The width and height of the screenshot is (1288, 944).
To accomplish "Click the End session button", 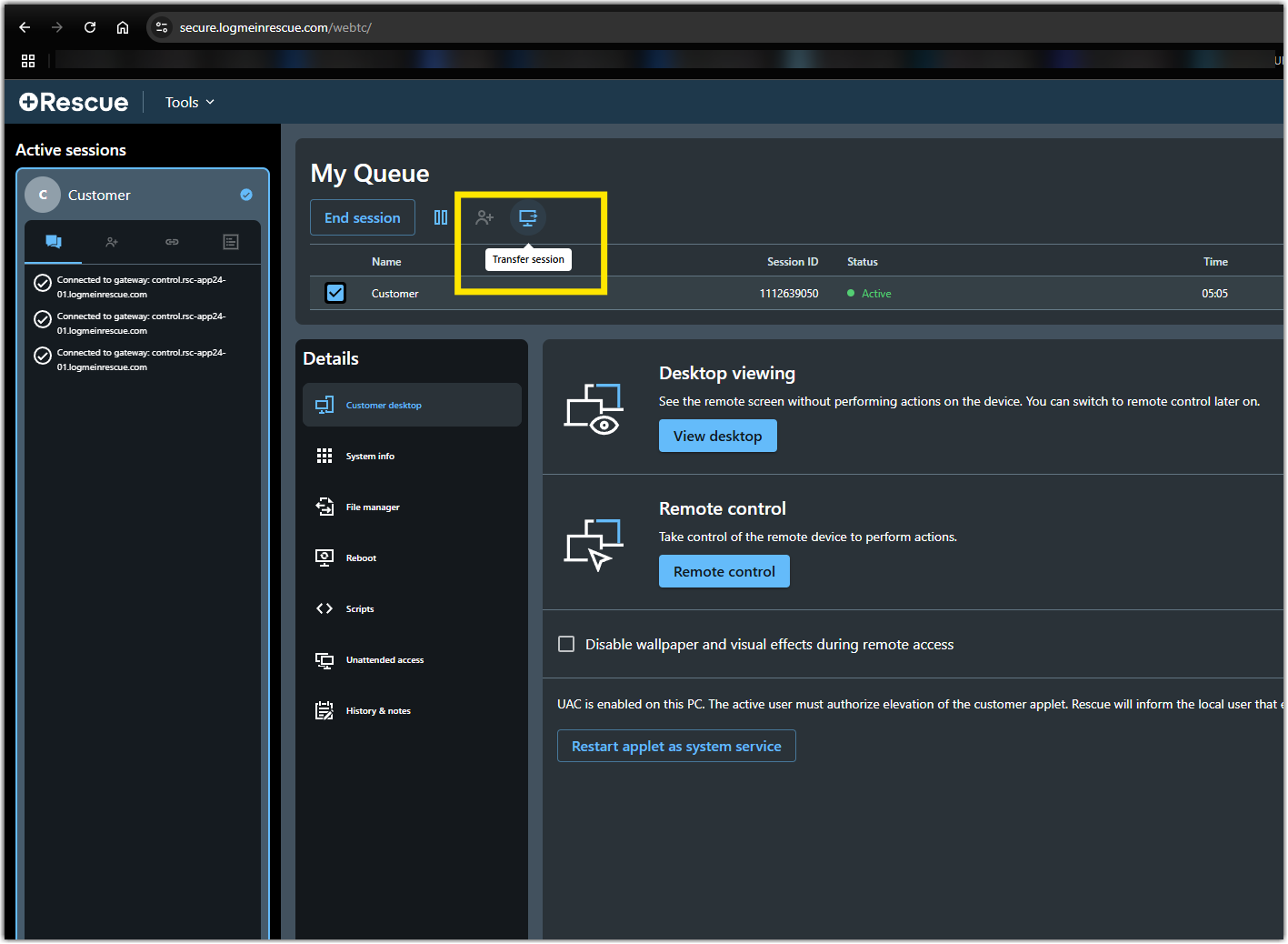I will [362, 218].
